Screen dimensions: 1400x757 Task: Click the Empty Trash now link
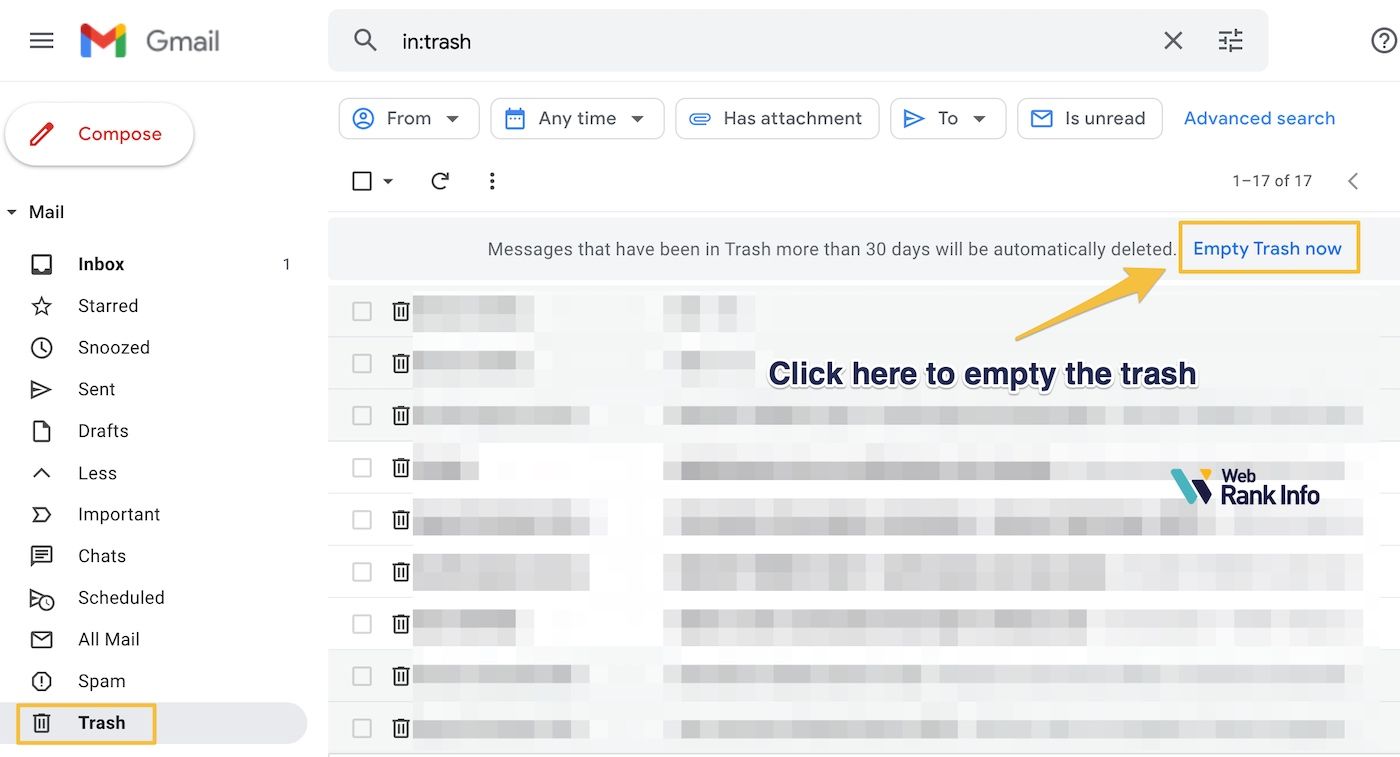(1267, 248)
